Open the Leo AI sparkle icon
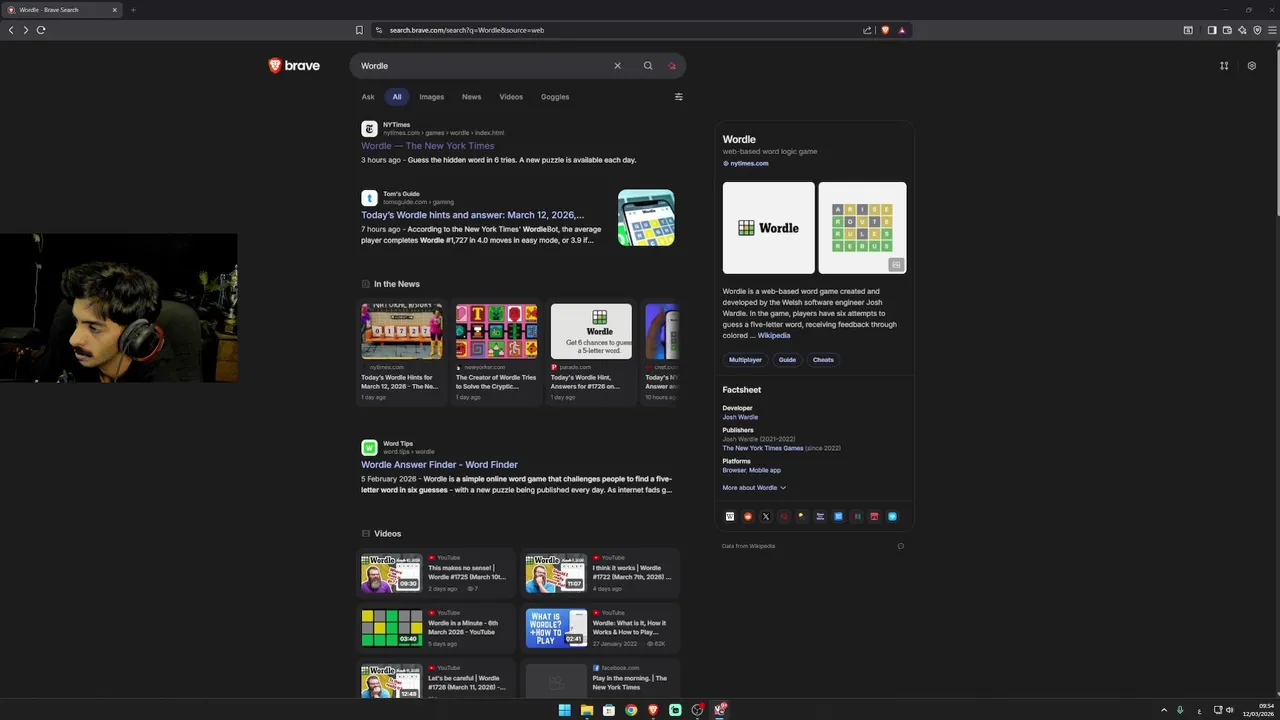Viewport: 1280px width, 720px height. [x=1242, y=30]
